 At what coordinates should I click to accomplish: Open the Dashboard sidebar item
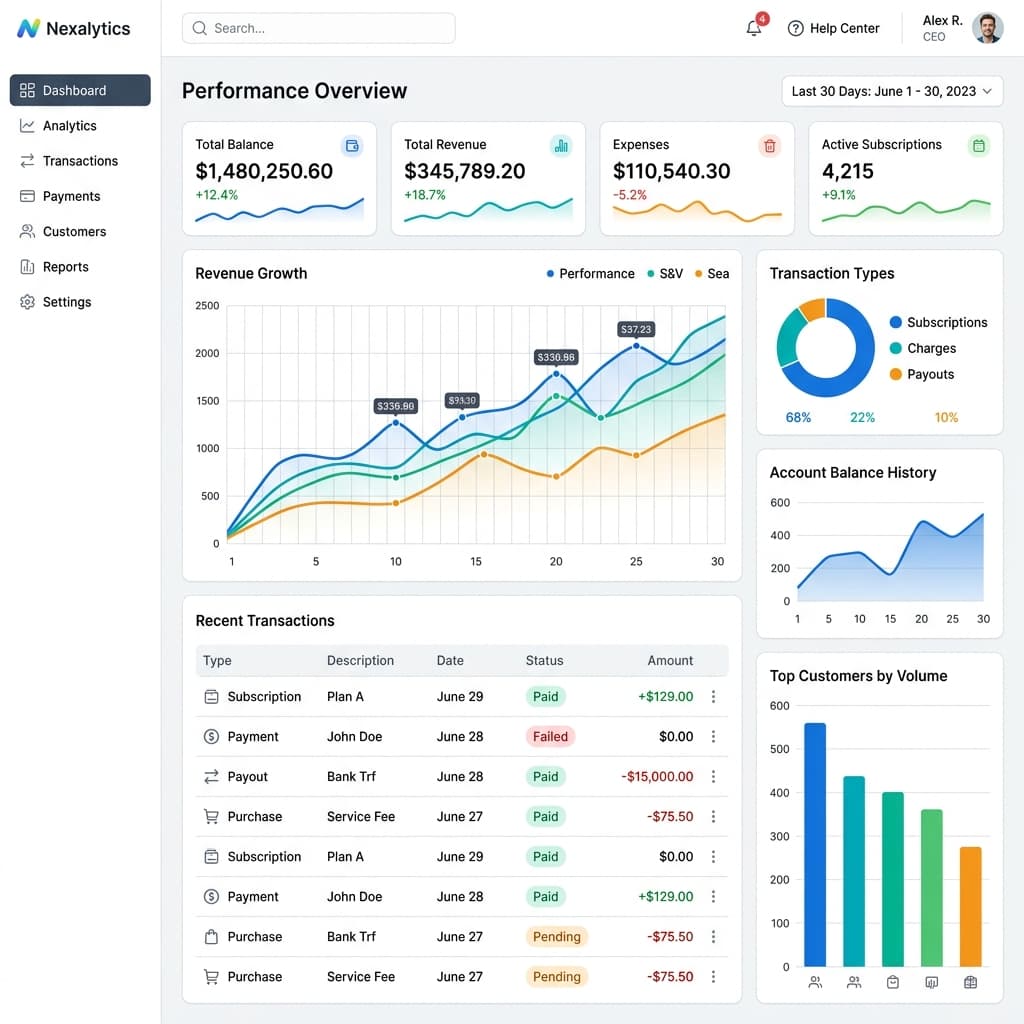(80, 90)
